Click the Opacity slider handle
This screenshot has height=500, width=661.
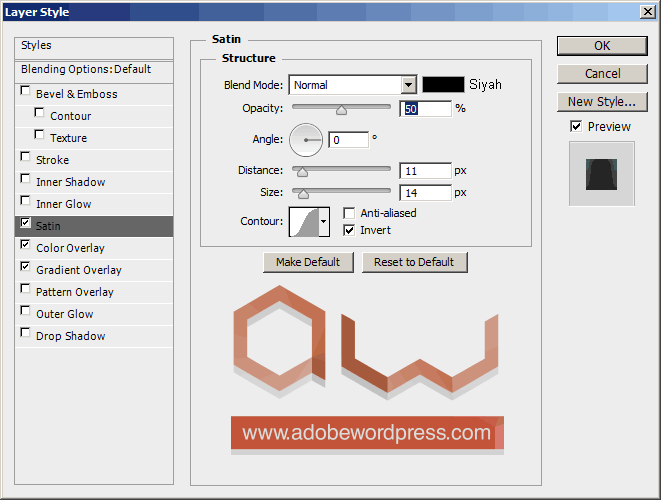[341, 110]
